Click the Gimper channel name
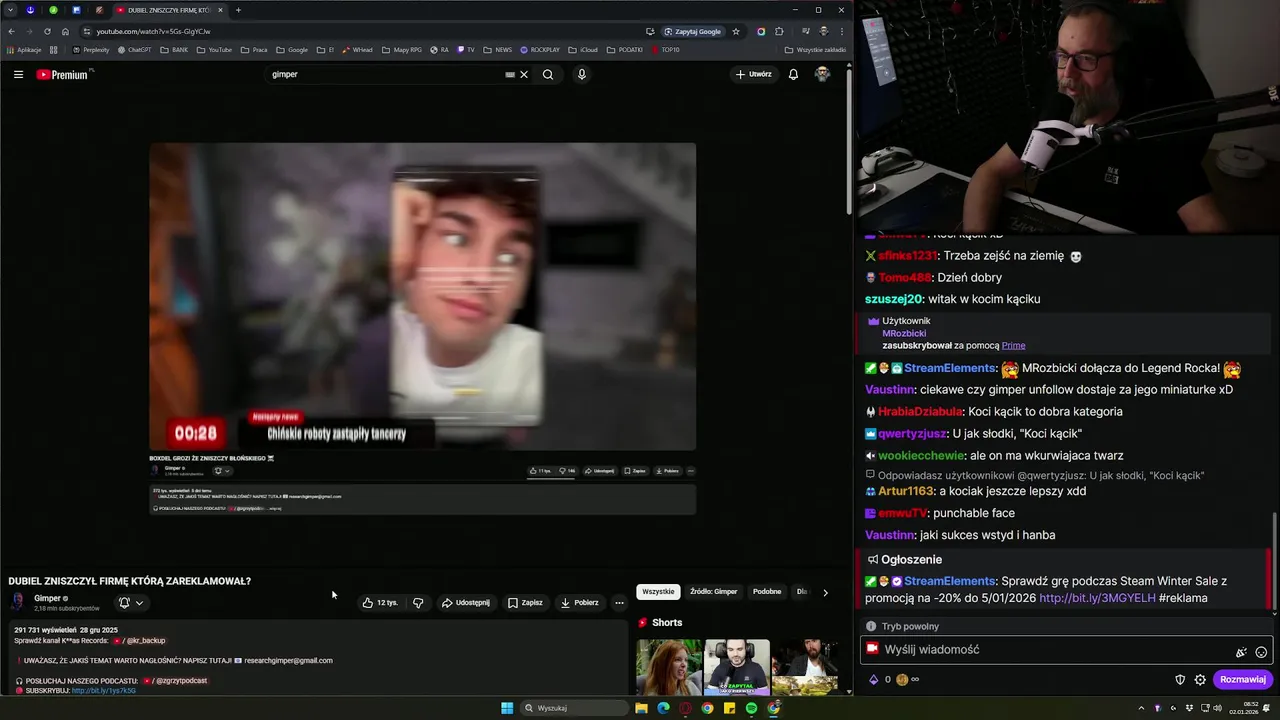 pos(47,598)
